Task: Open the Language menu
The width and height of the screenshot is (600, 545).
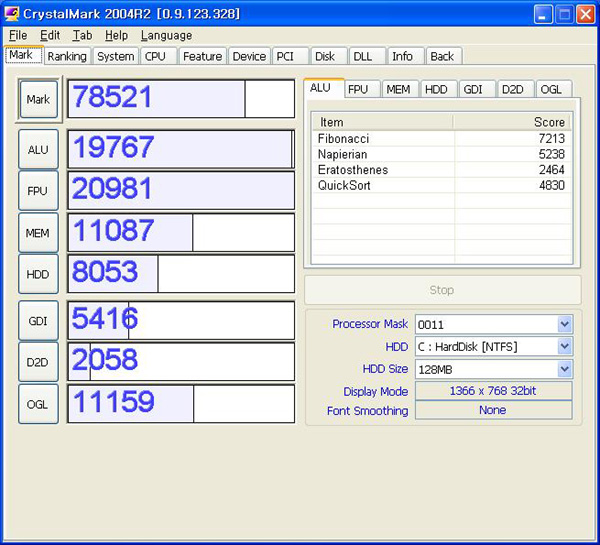Action: tap(166, 35)
